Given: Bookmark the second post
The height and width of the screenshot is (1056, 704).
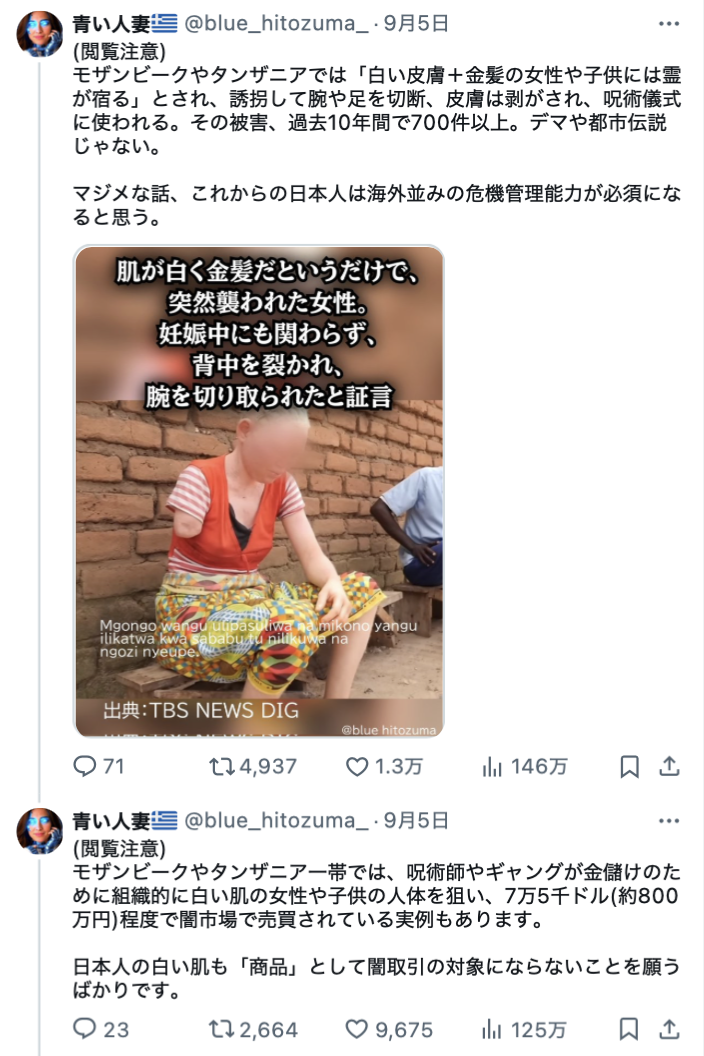Looking at the screenshot, I should pyautogui.click(x=629, y=1029).
